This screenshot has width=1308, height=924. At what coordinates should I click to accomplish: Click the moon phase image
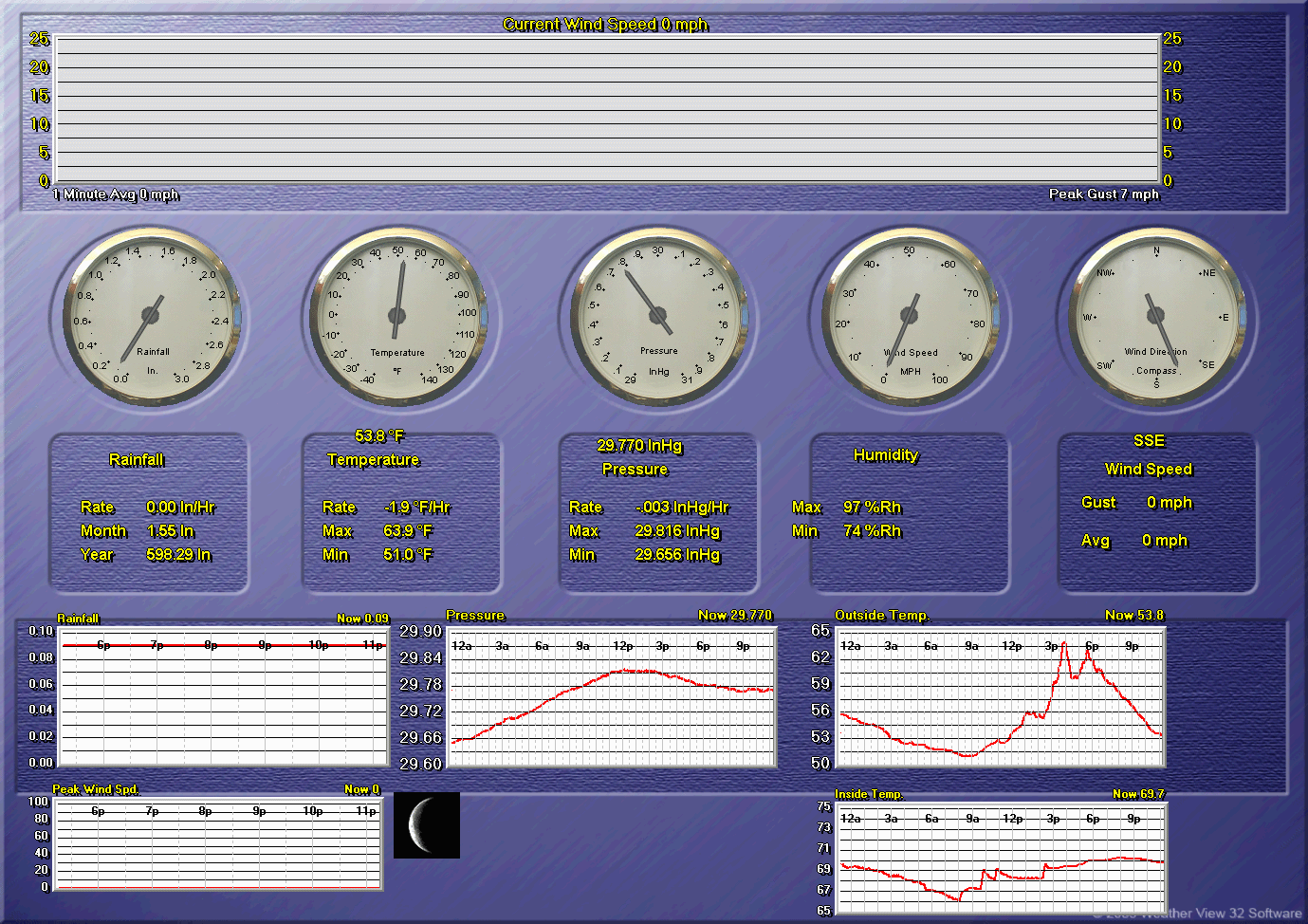427,825
